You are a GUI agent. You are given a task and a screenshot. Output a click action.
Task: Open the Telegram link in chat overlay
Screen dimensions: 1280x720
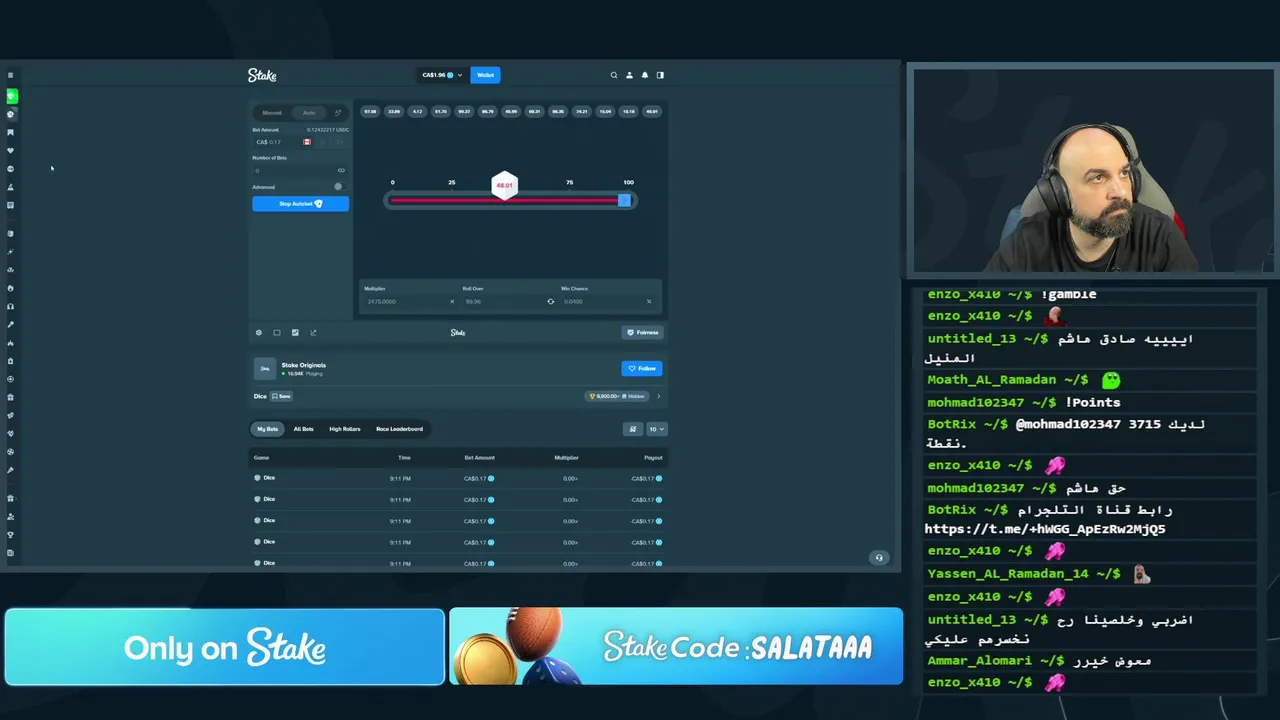point(1045,529)
